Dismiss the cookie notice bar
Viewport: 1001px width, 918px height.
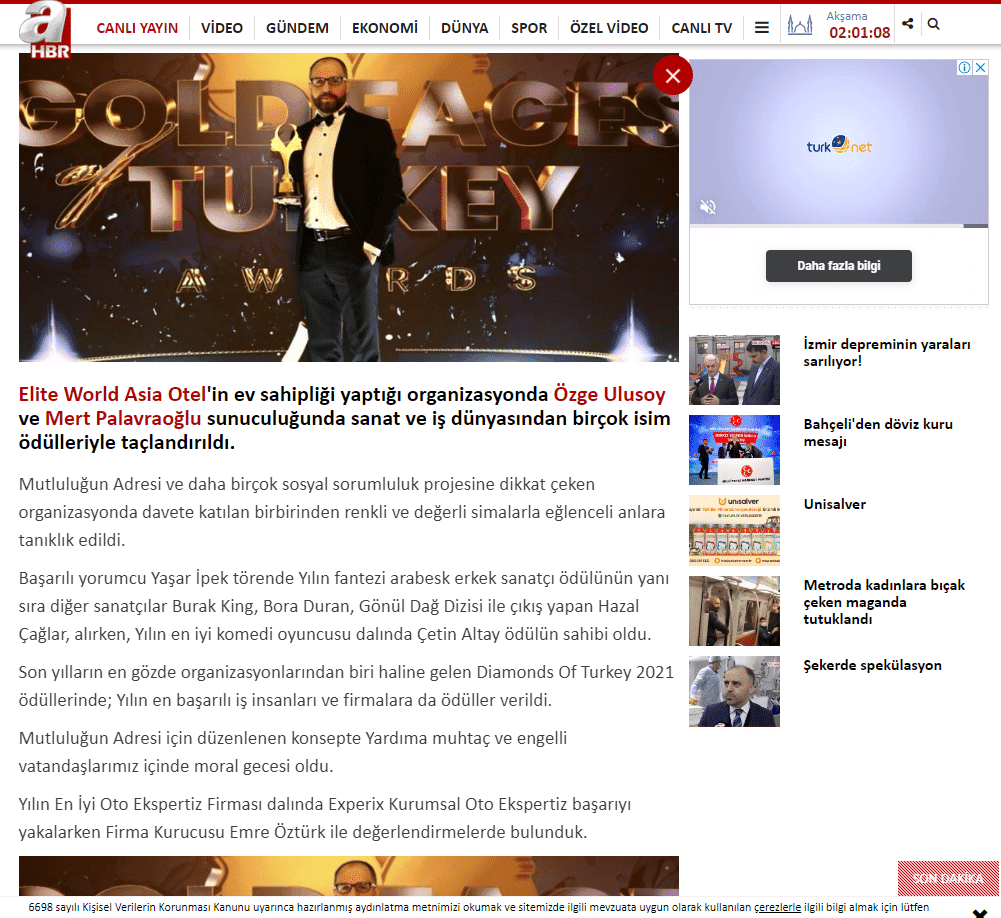click(x=979, y=913)
